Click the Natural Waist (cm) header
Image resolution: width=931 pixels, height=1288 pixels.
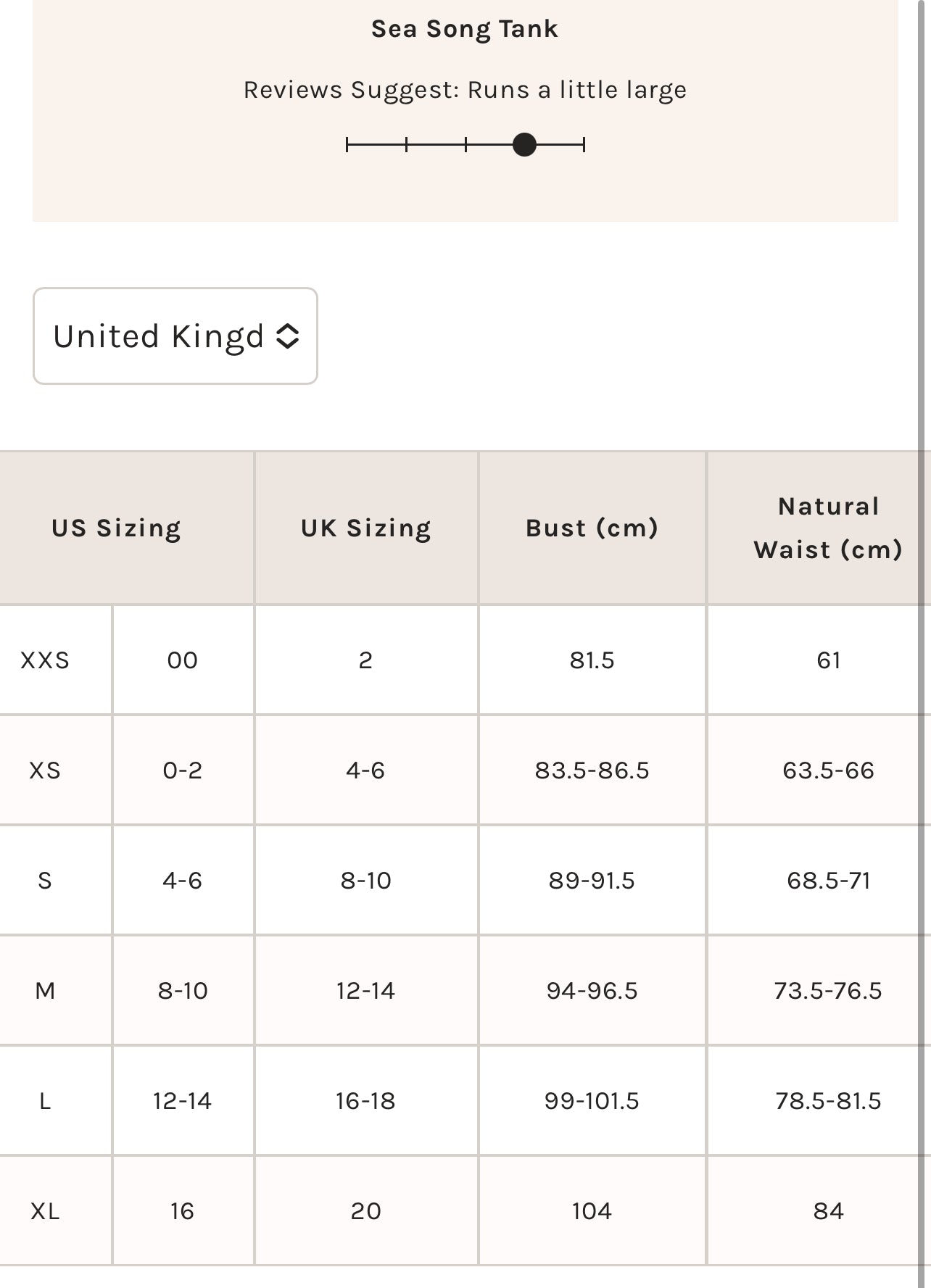(x=828, y=528)
